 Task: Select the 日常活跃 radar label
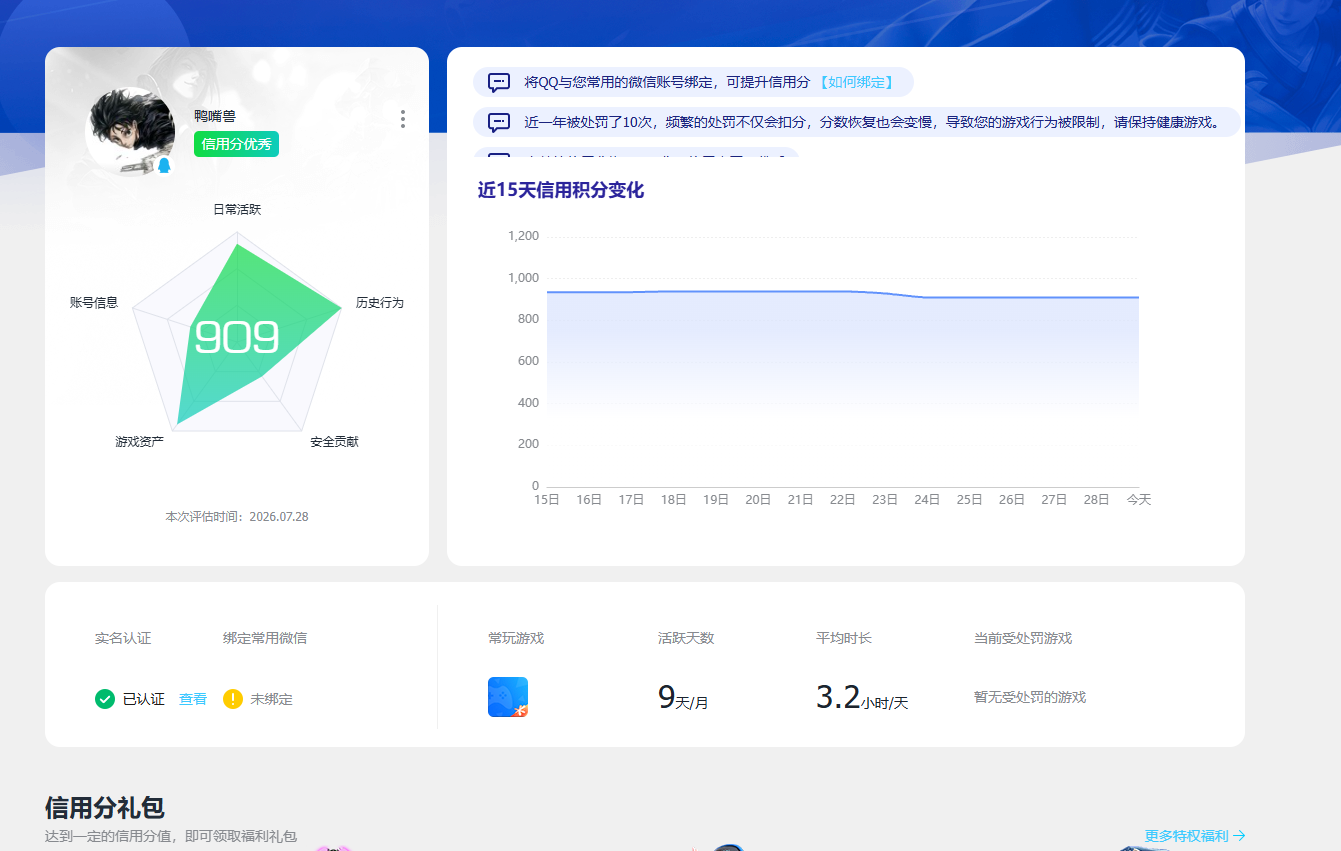pyautogui.click(x=237, y=209)
